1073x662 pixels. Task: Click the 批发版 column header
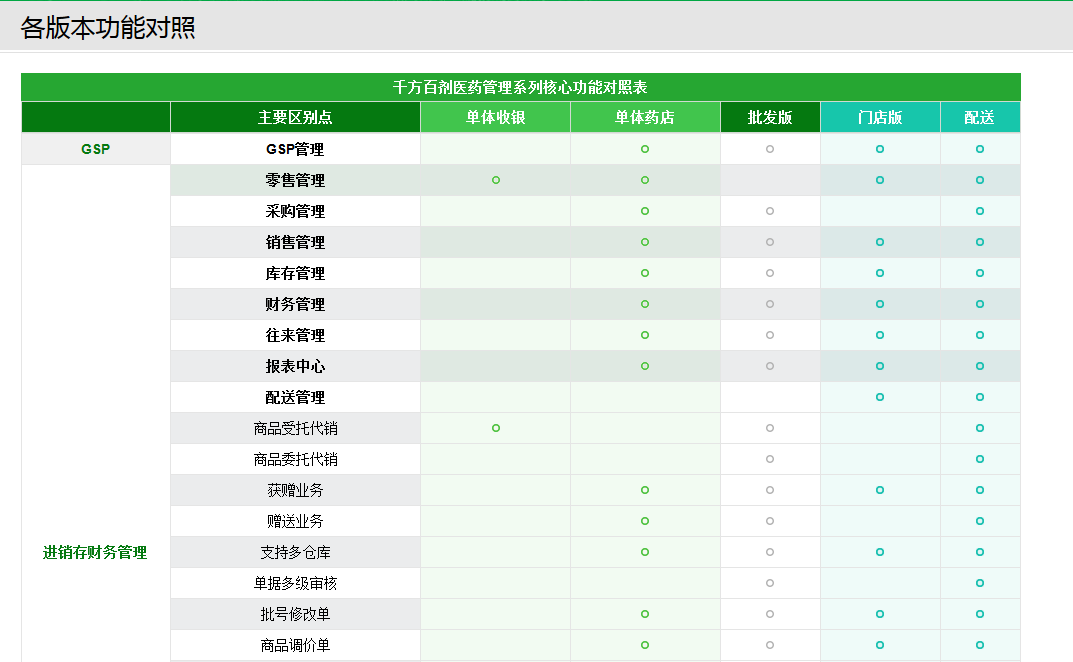click(x=770, y=117)
